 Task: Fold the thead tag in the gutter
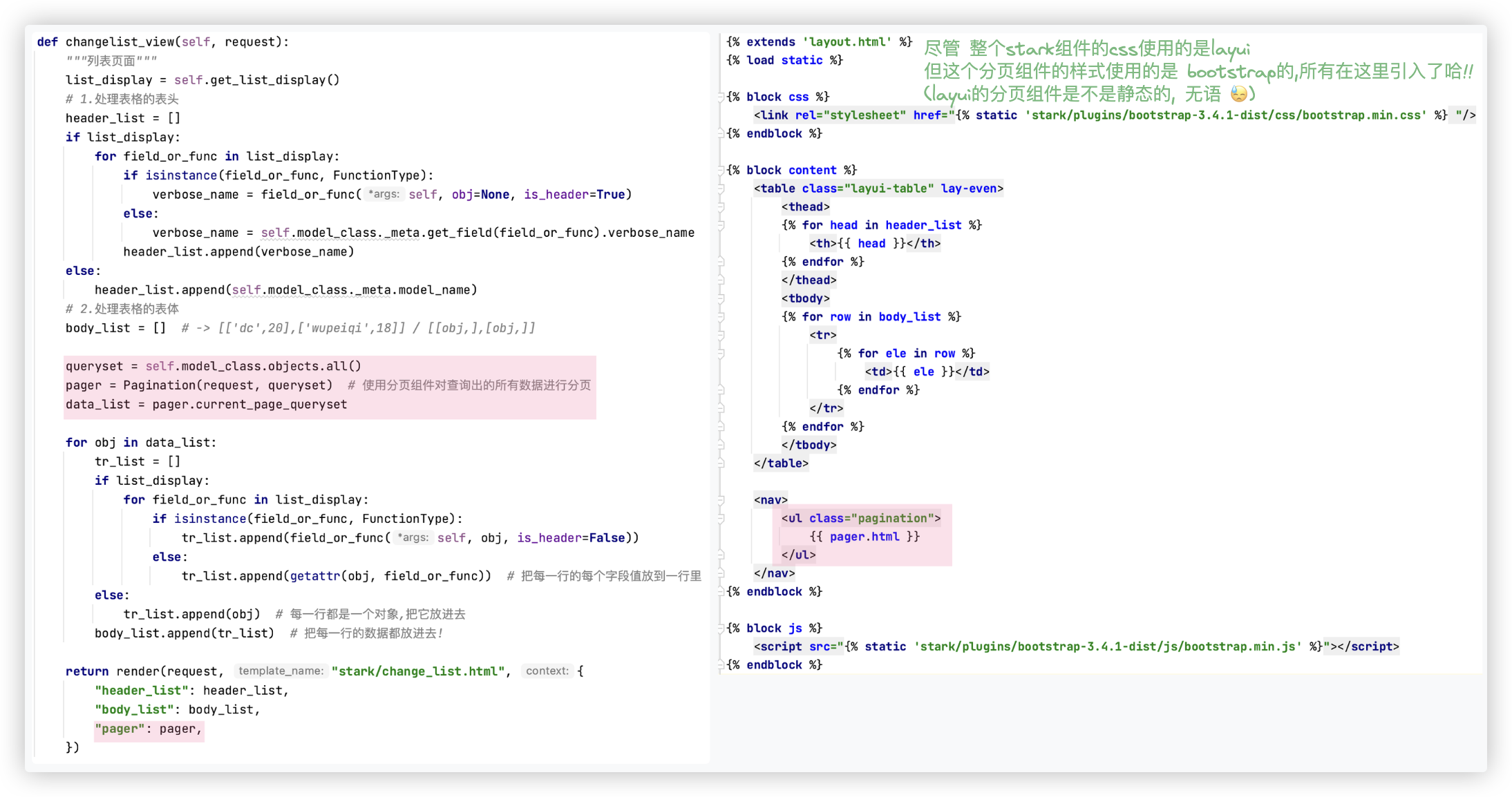click(x=721, y=207)
